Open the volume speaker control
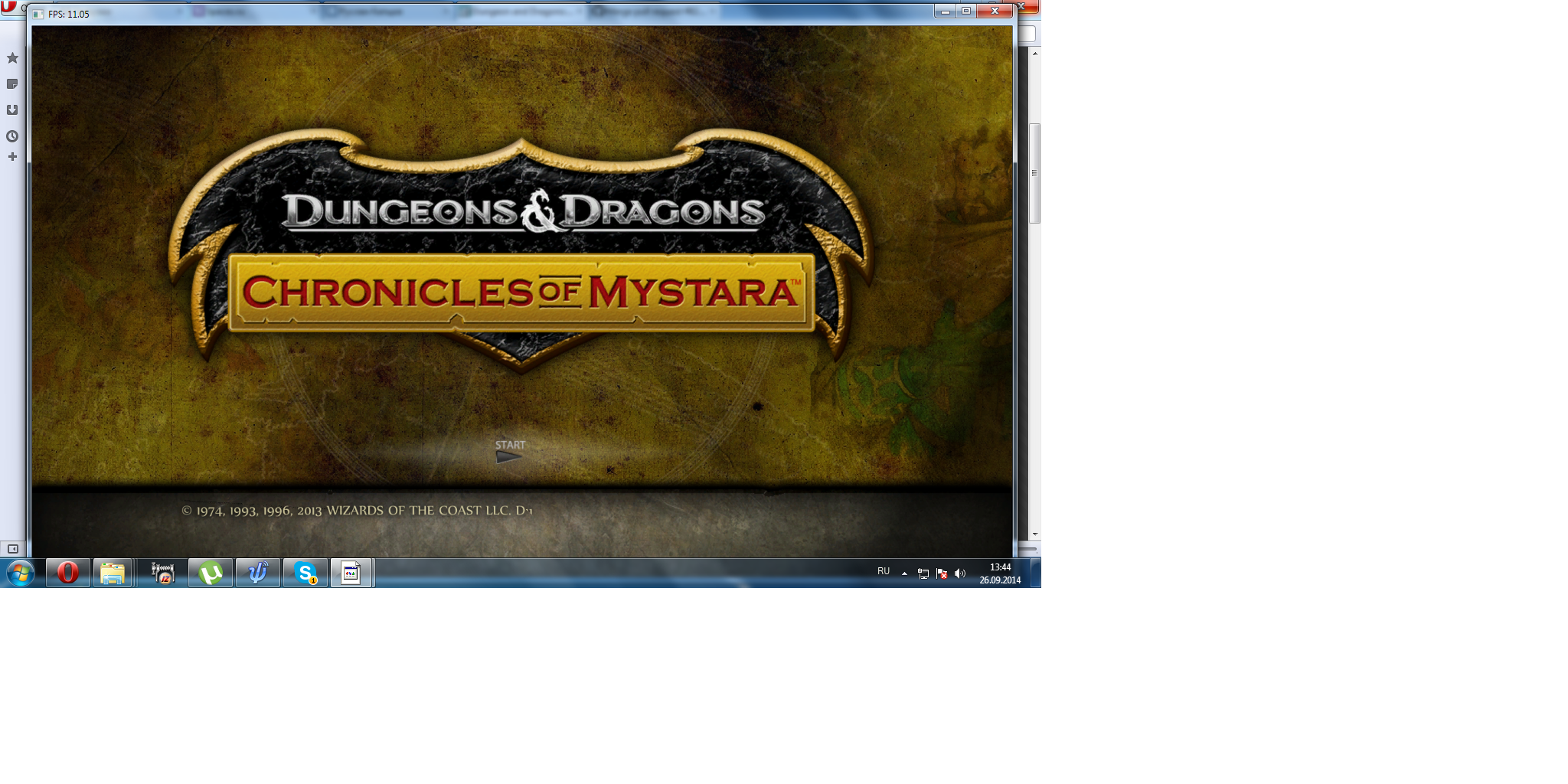This screenshot has width=1568, height=784. pos(960,573)
